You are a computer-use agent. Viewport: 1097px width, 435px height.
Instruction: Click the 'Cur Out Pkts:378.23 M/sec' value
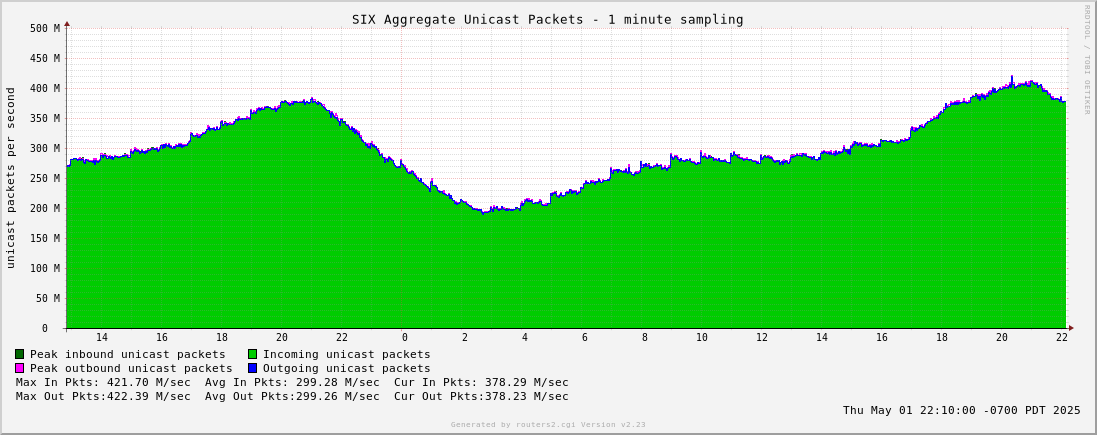pos(481,396)
